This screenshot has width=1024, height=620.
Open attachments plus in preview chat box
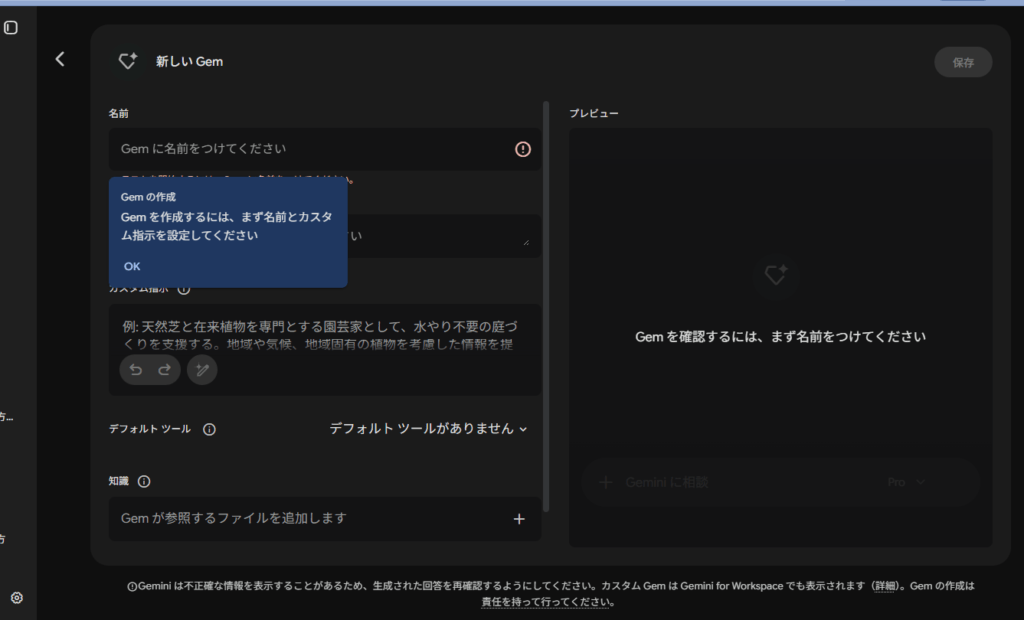(x=605, y=482)
